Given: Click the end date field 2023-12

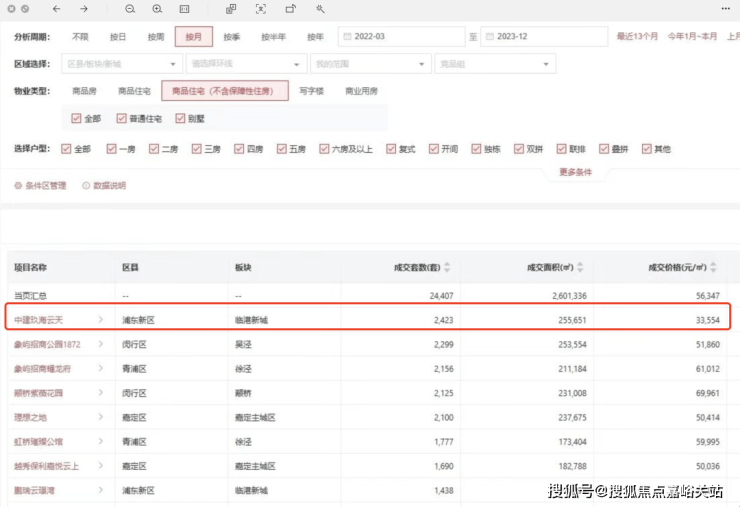Looking at the screenshot, I should 545,37.
